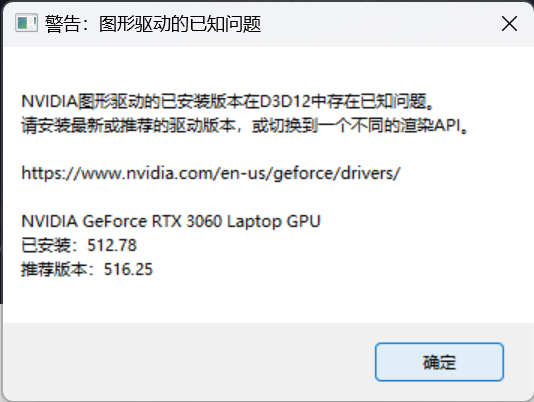The height and width of the screenshot is (402, 534).
Task: Close the graphics driver warning dialog
Action: click(x=509, y=24)
